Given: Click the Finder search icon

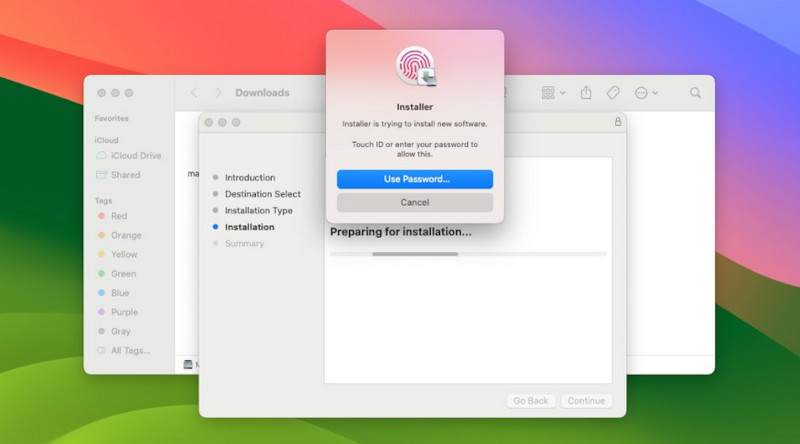Looking at the screenshot, I should 695,93.
